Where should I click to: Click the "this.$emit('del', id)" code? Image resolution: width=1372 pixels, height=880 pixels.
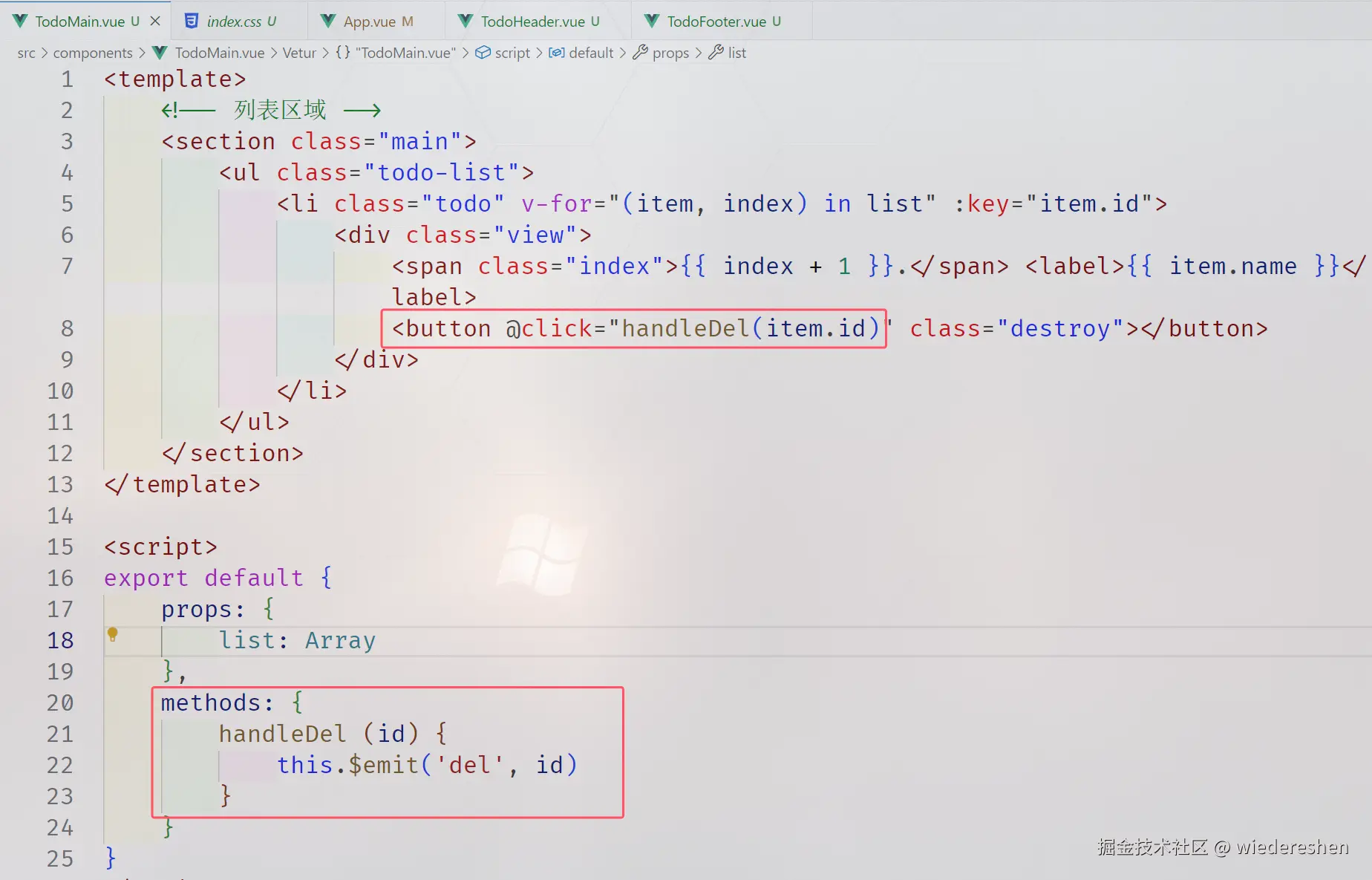coord(427,765)
